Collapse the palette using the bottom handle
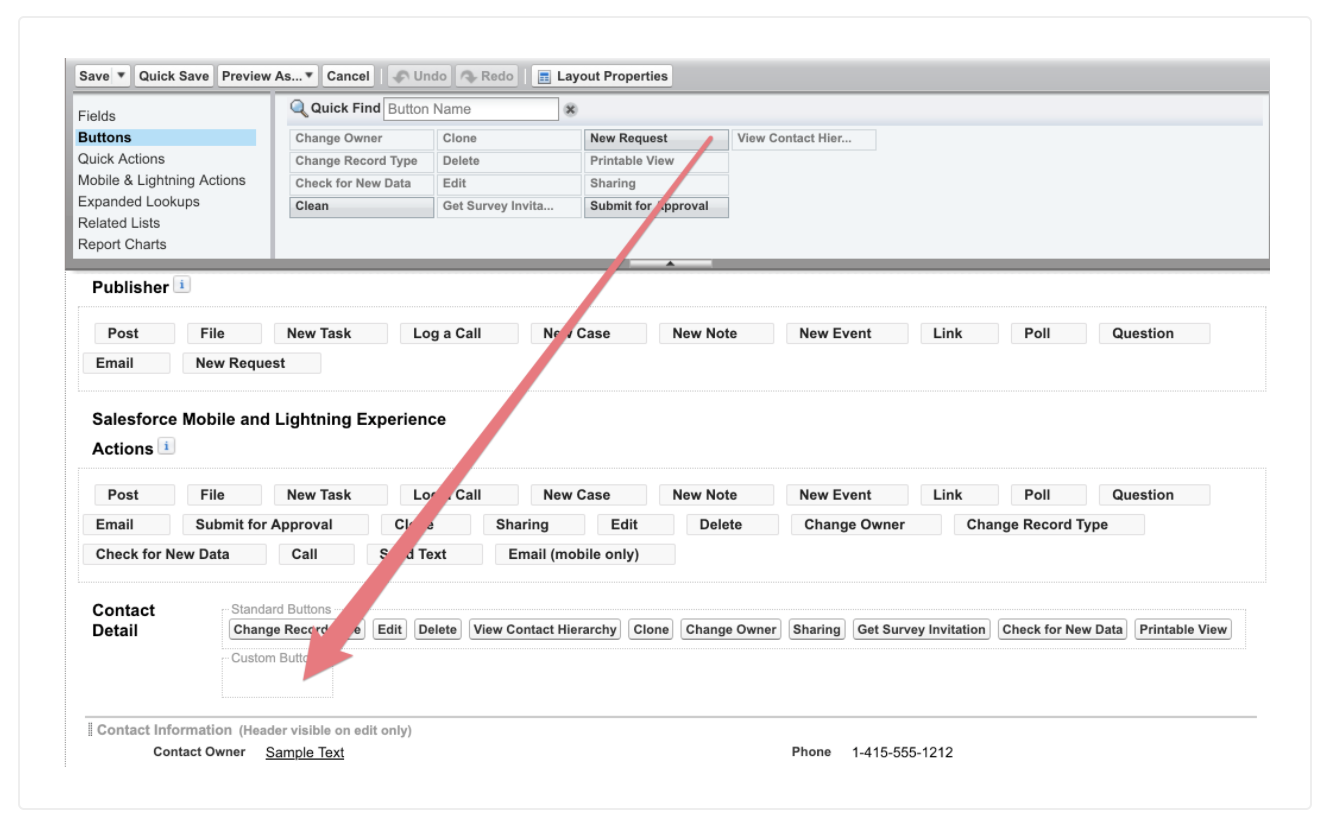 (x=670, y=264)
